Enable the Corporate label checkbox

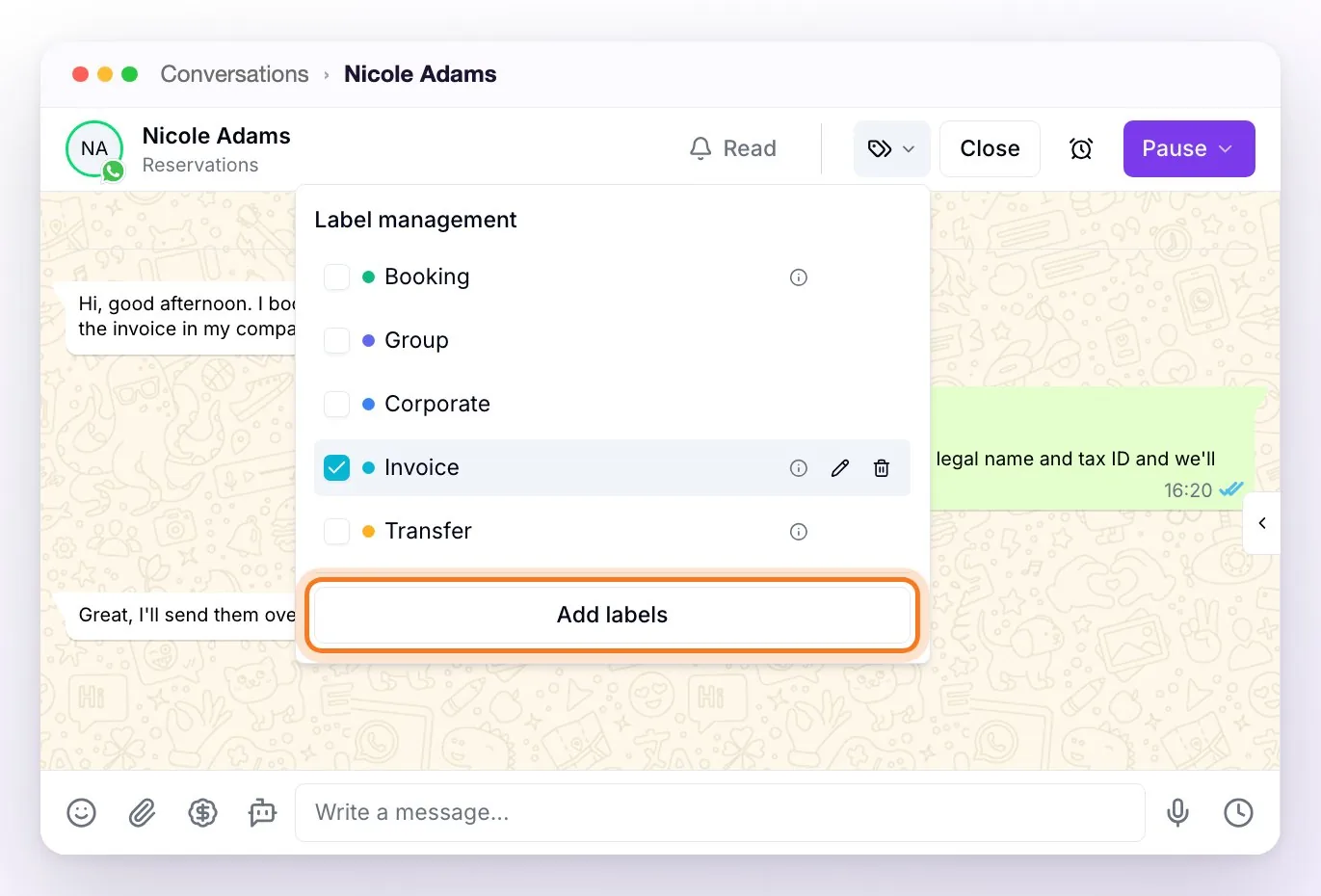click(x=336, y=405)
